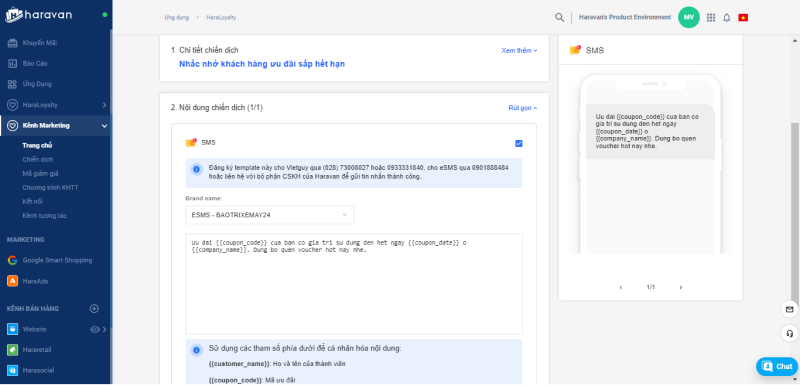Open the Brand name dropdown
800x385 pixels.
(x=269, y=215)
